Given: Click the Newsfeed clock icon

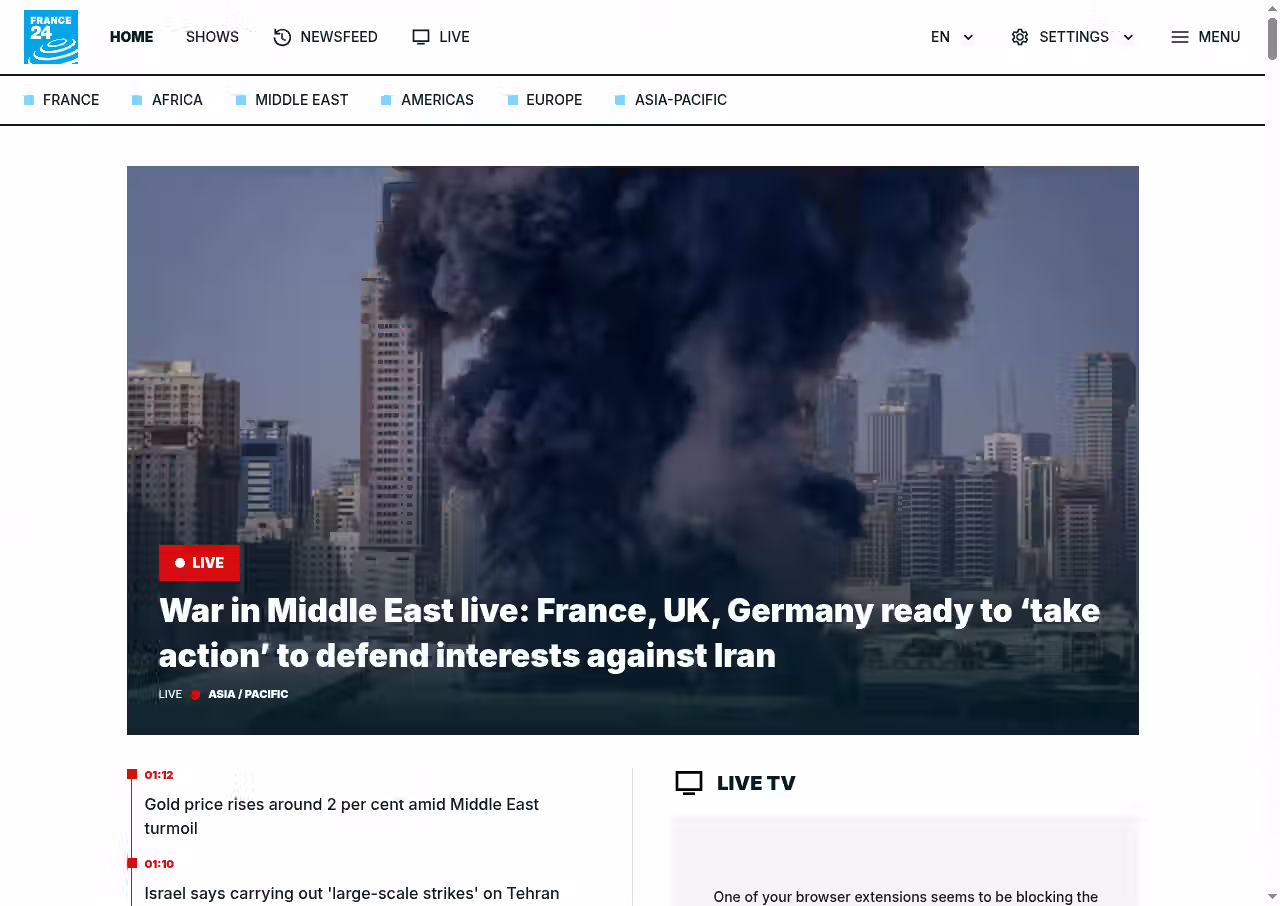Looking at the screenshot, I should click(282, 37).
